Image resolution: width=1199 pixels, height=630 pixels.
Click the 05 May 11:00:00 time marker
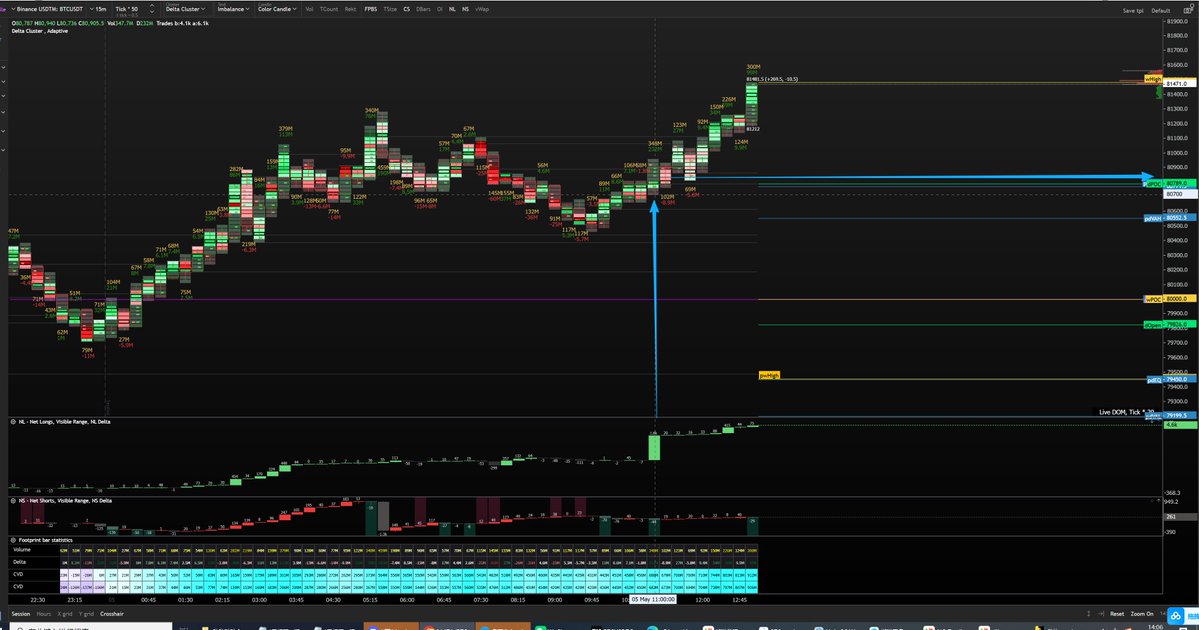[653, 600]
